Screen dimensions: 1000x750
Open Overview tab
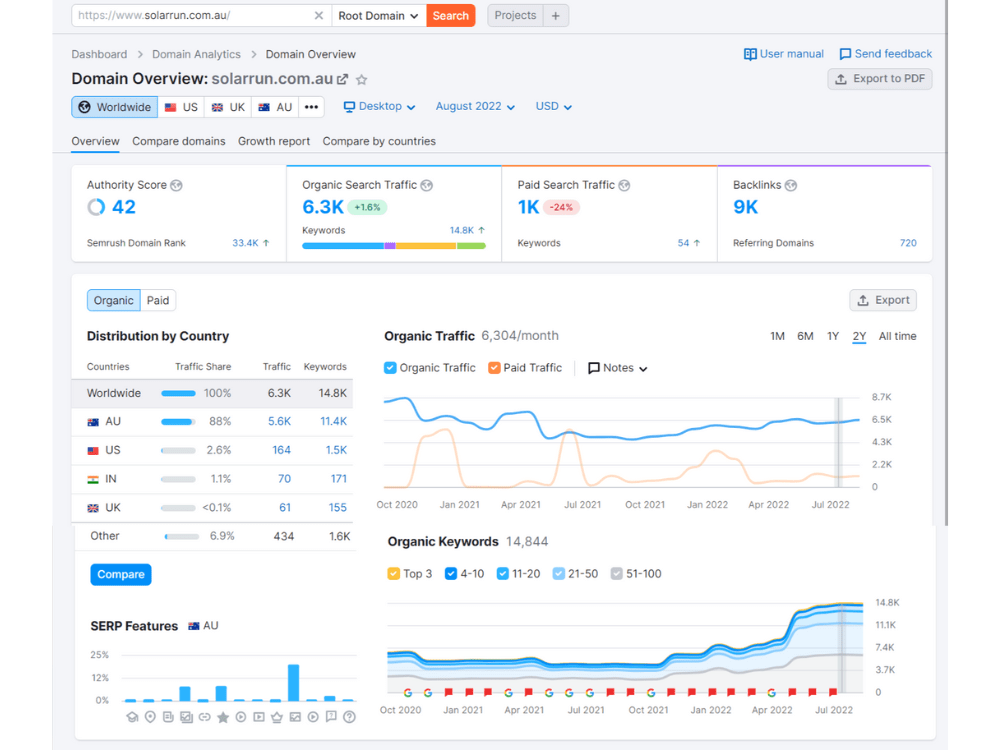coord(95,141)
